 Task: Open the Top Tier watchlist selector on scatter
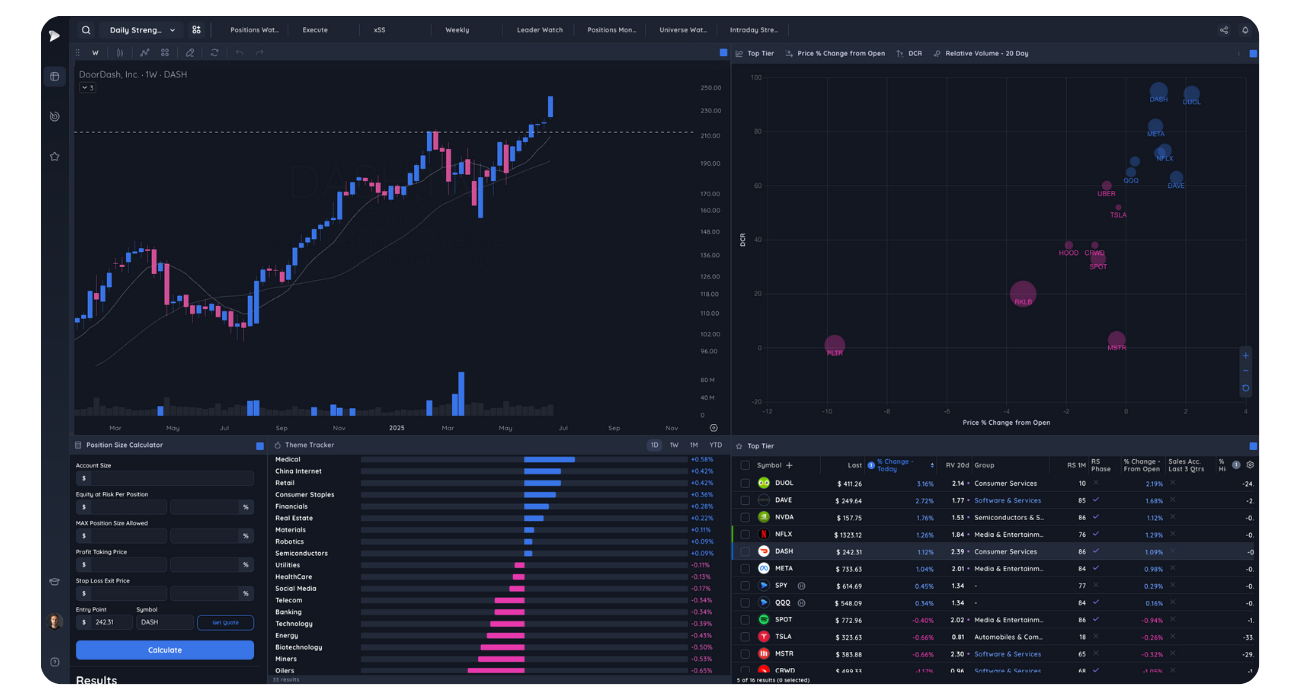pos(754,53)
